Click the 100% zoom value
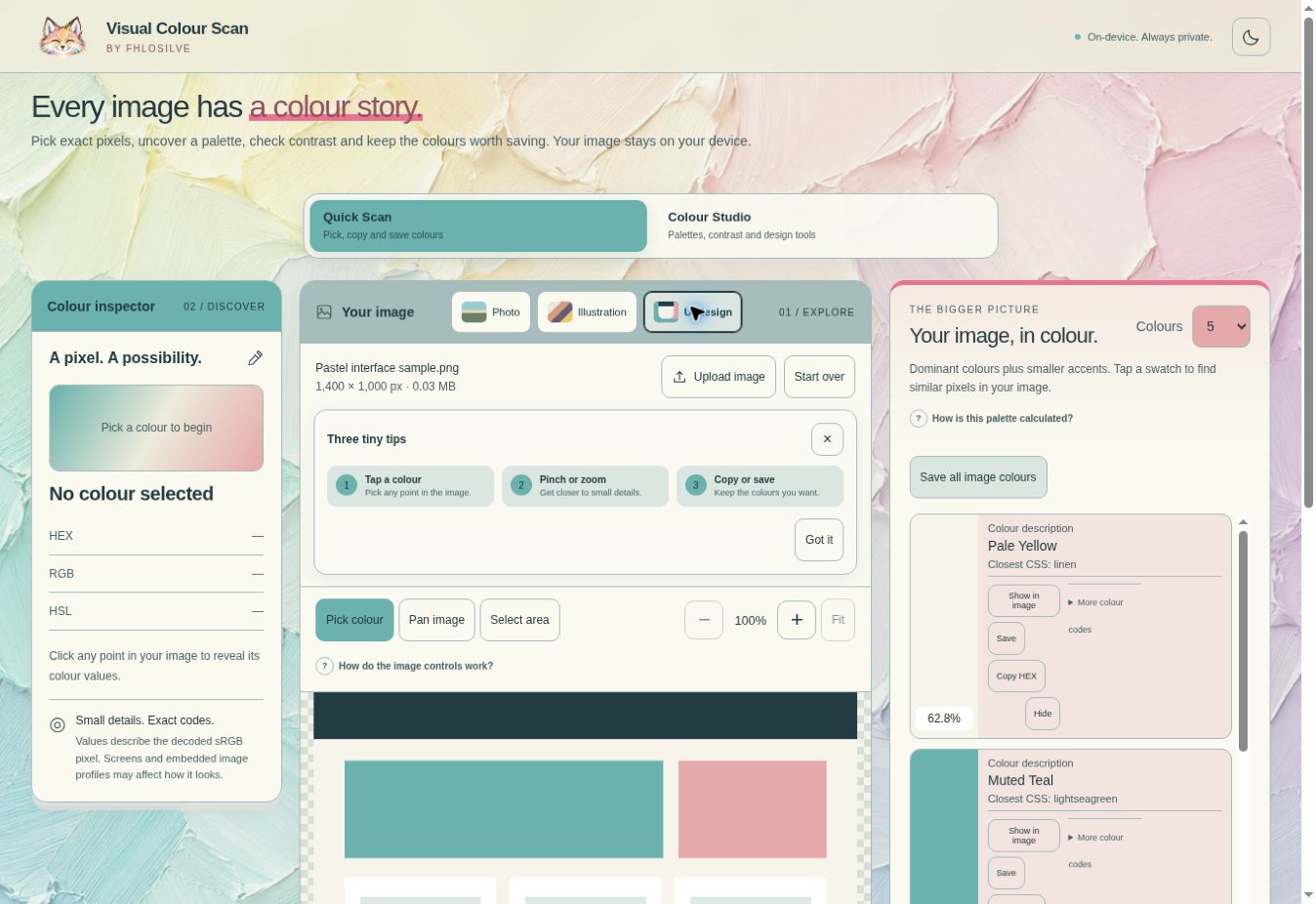The image size is (1316, 904). [750, 620]
